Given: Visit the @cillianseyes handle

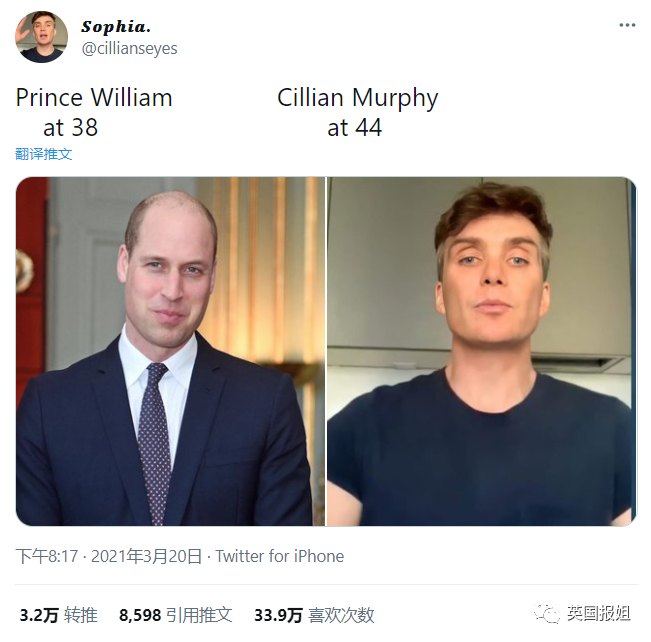Looking at the screenshot, I should [x=130, y=49].
